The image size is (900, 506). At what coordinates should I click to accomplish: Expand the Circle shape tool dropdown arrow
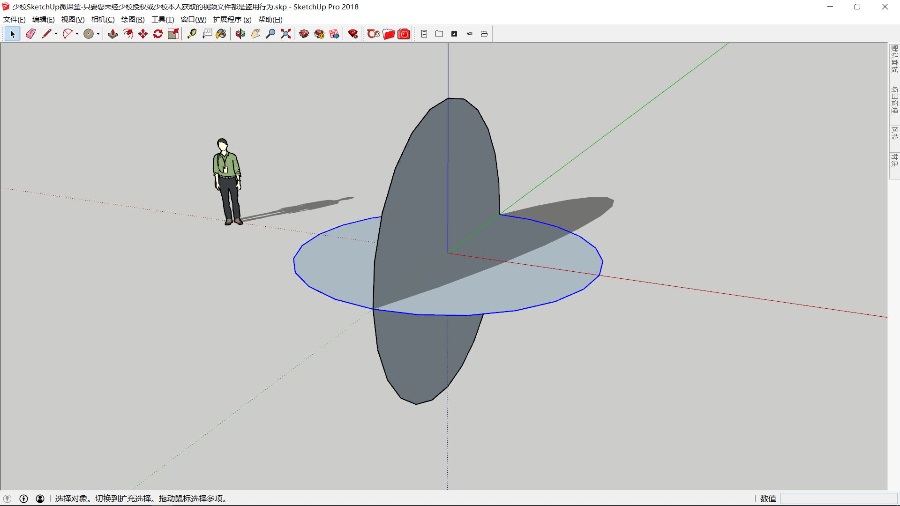coord(98,34)
